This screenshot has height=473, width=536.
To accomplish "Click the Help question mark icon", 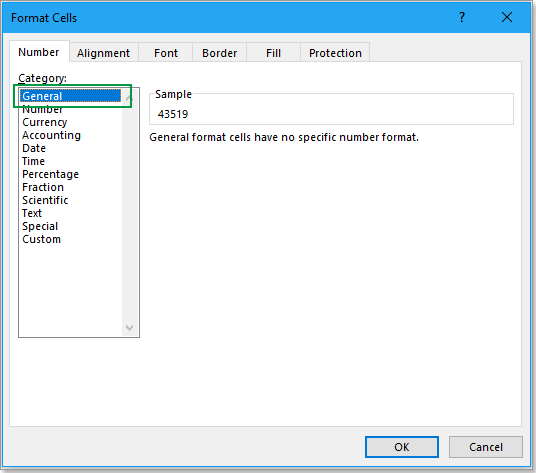I will point(462,17).
